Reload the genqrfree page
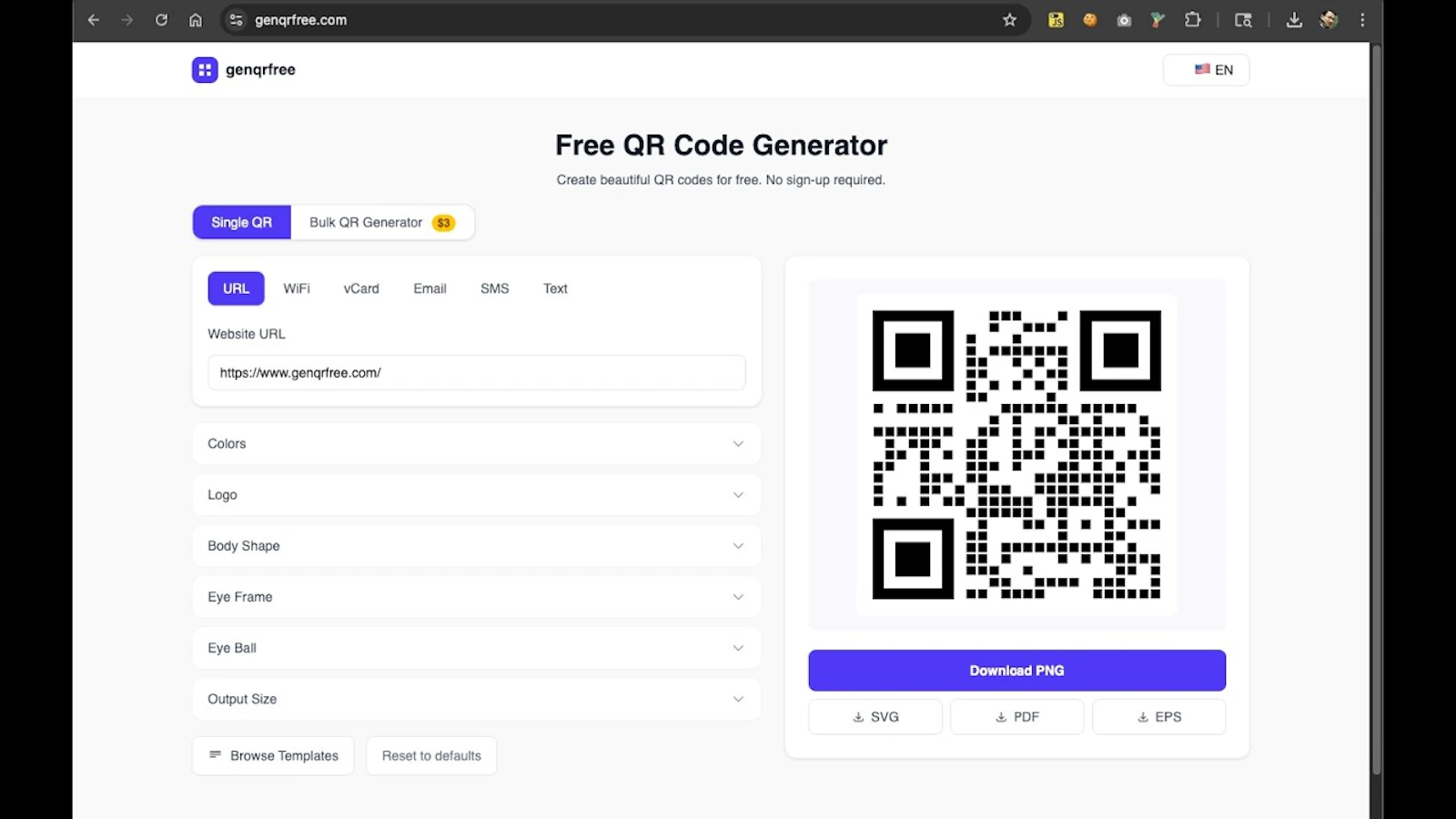Image resolution: width=1456 pixels, height=819 pixels. pos(161,20)
